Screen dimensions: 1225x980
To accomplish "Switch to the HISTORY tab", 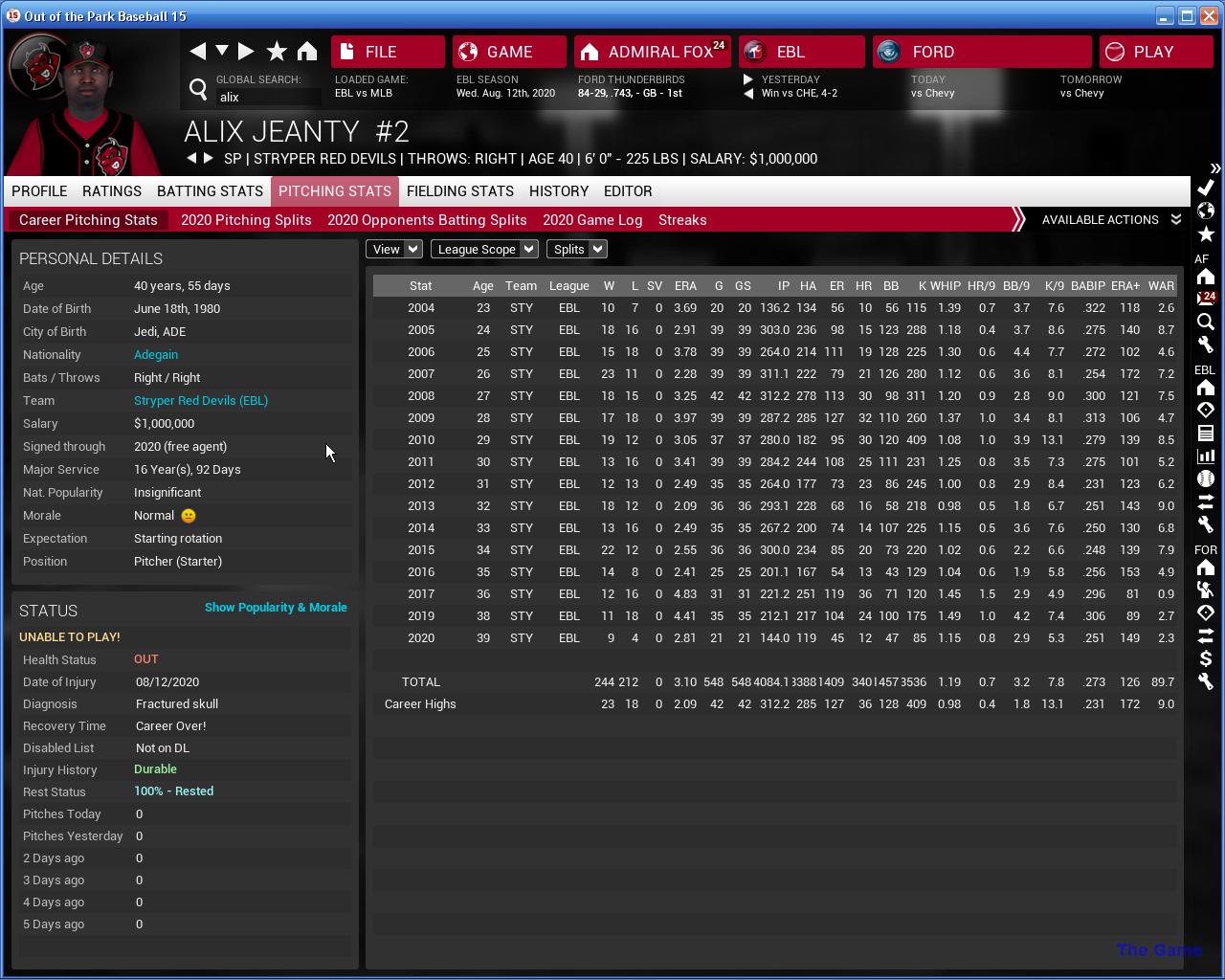I will (559, 191).
